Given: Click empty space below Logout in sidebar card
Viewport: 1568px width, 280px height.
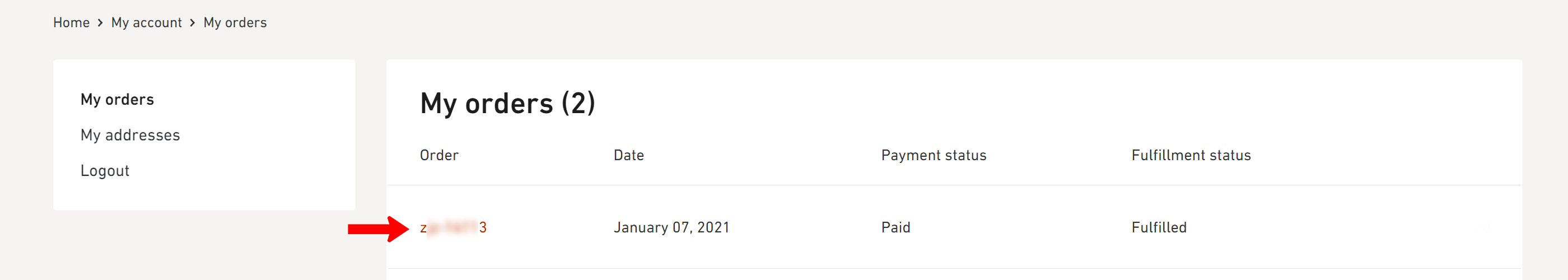Looking at the screenshot, I should (204, 196).
